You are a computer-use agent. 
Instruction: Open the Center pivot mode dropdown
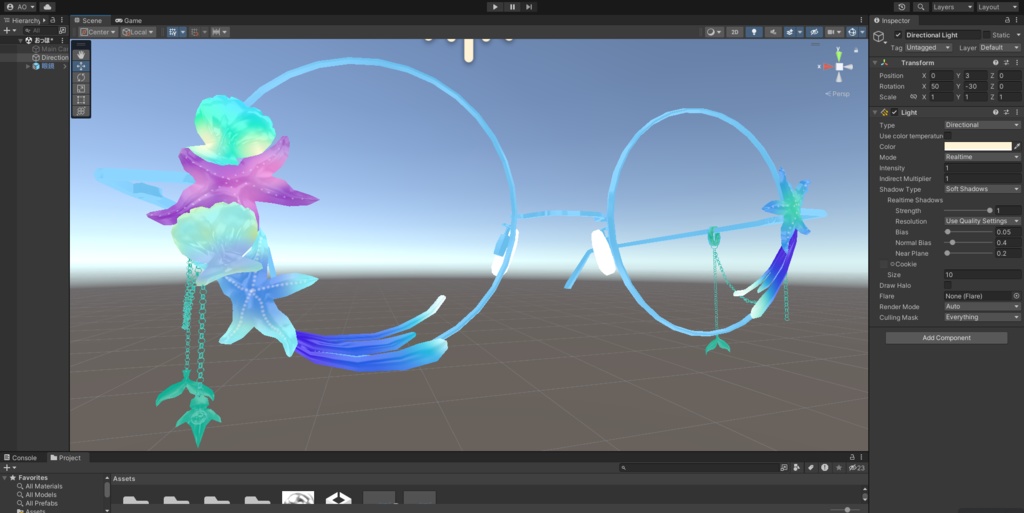point(98,32)
